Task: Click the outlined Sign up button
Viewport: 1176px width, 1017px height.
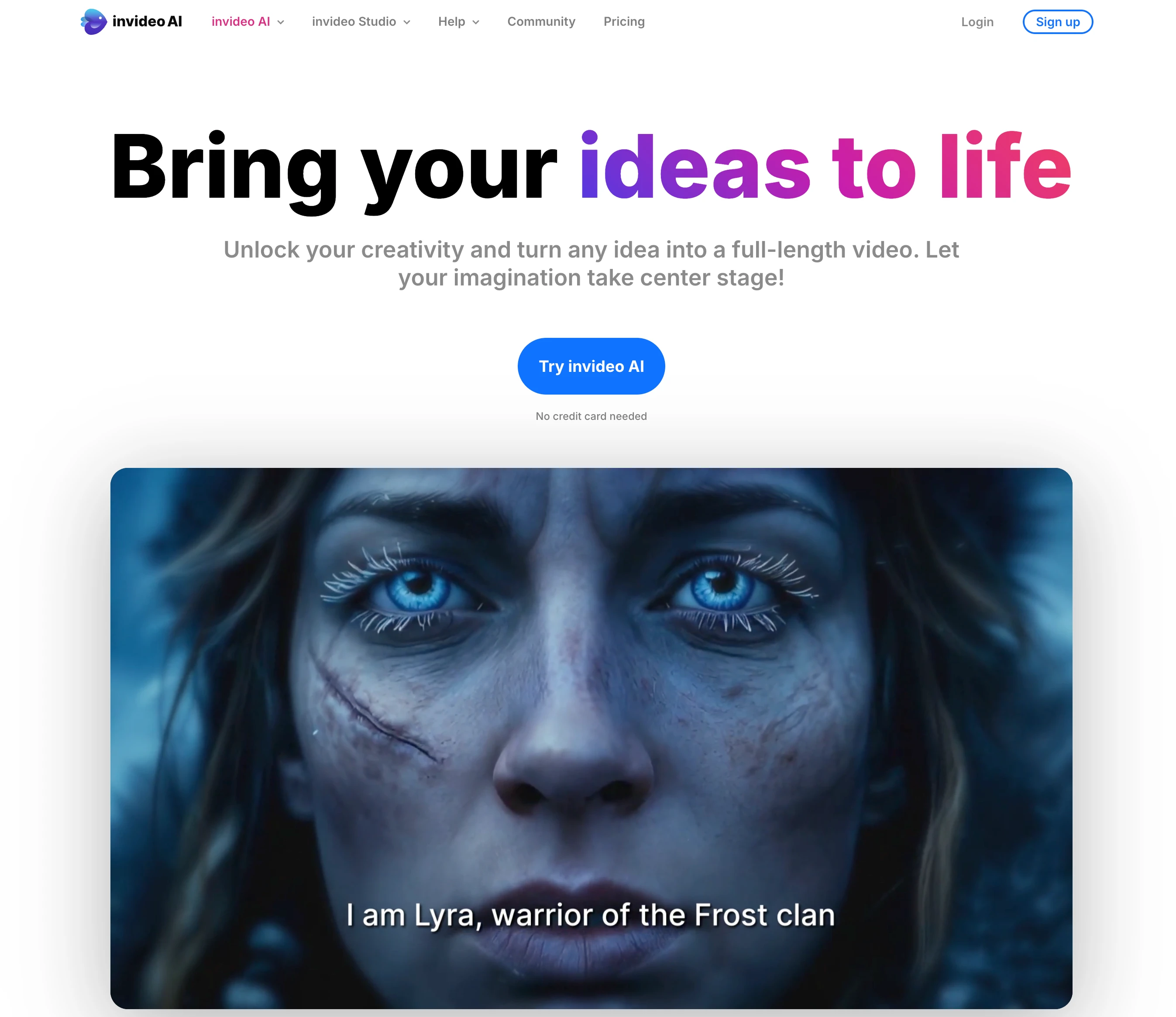Action: click(1057, 22)
